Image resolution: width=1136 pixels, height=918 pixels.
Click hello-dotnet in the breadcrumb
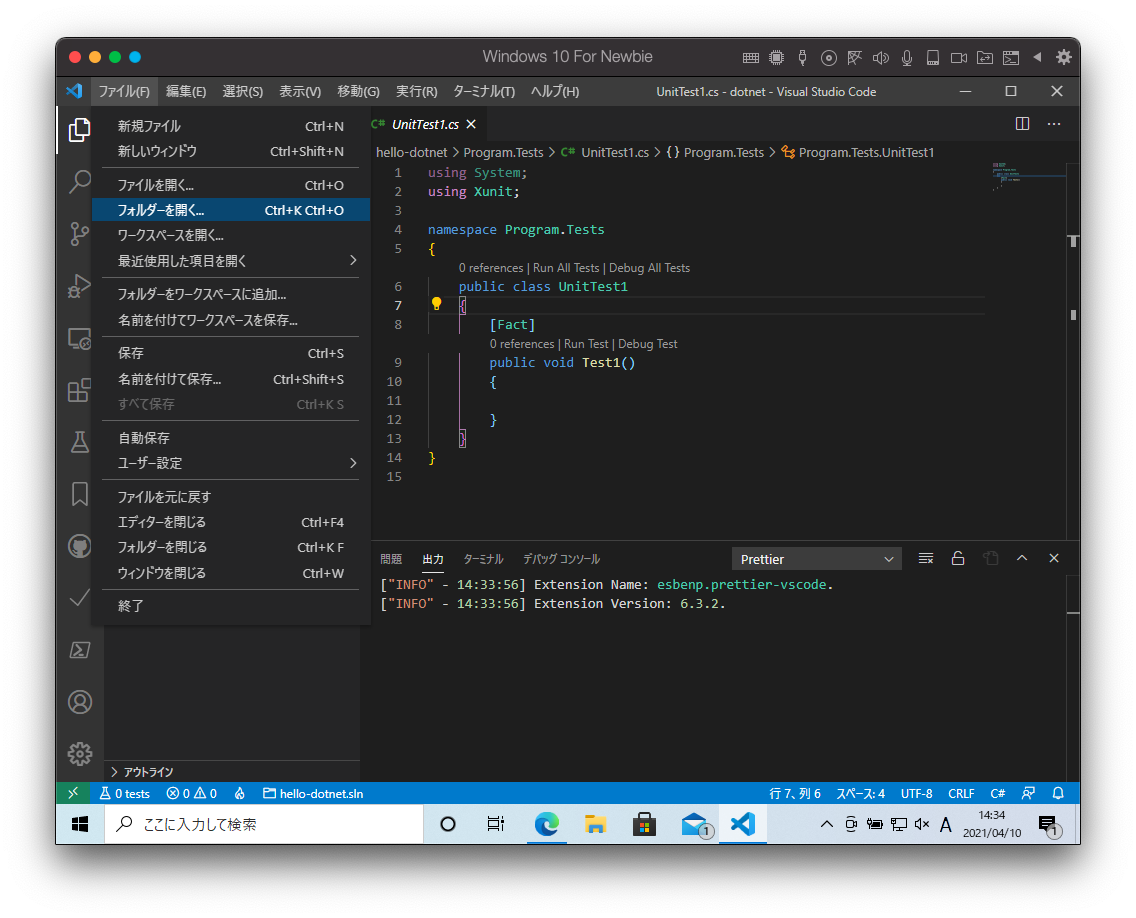(412, 152)
